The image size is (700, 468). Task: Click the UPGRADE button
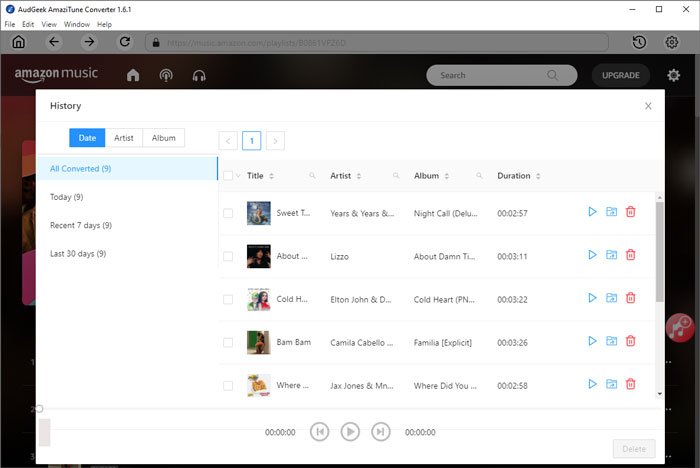click(621, 75)
